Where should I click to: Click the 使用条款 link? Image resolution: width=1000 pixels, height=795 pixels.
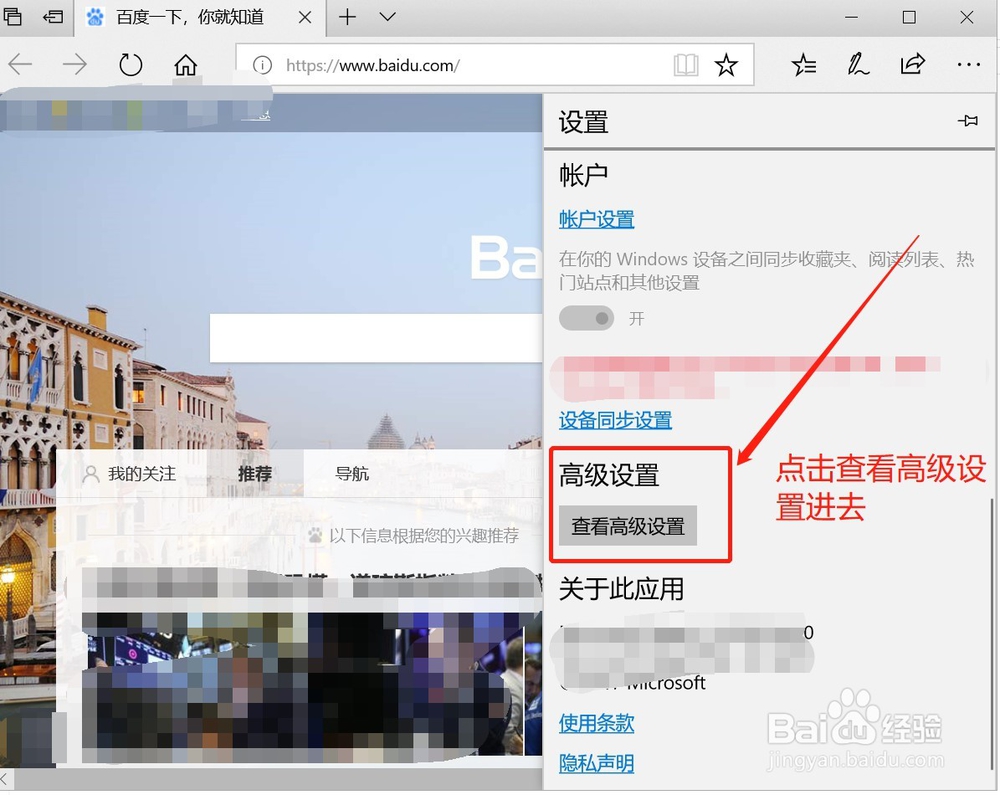point(596,723)
